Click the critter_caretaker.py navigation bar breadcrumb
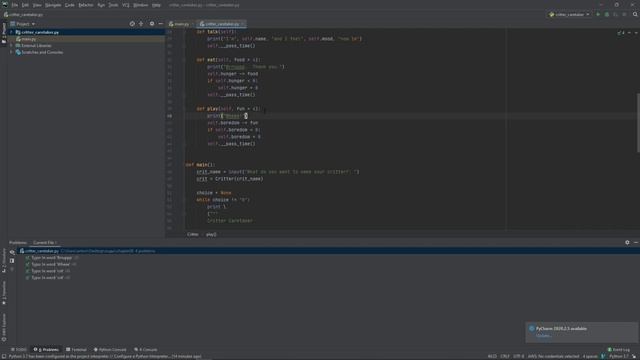The height and width of the screenshot is (360, 640). click(24, 15)
